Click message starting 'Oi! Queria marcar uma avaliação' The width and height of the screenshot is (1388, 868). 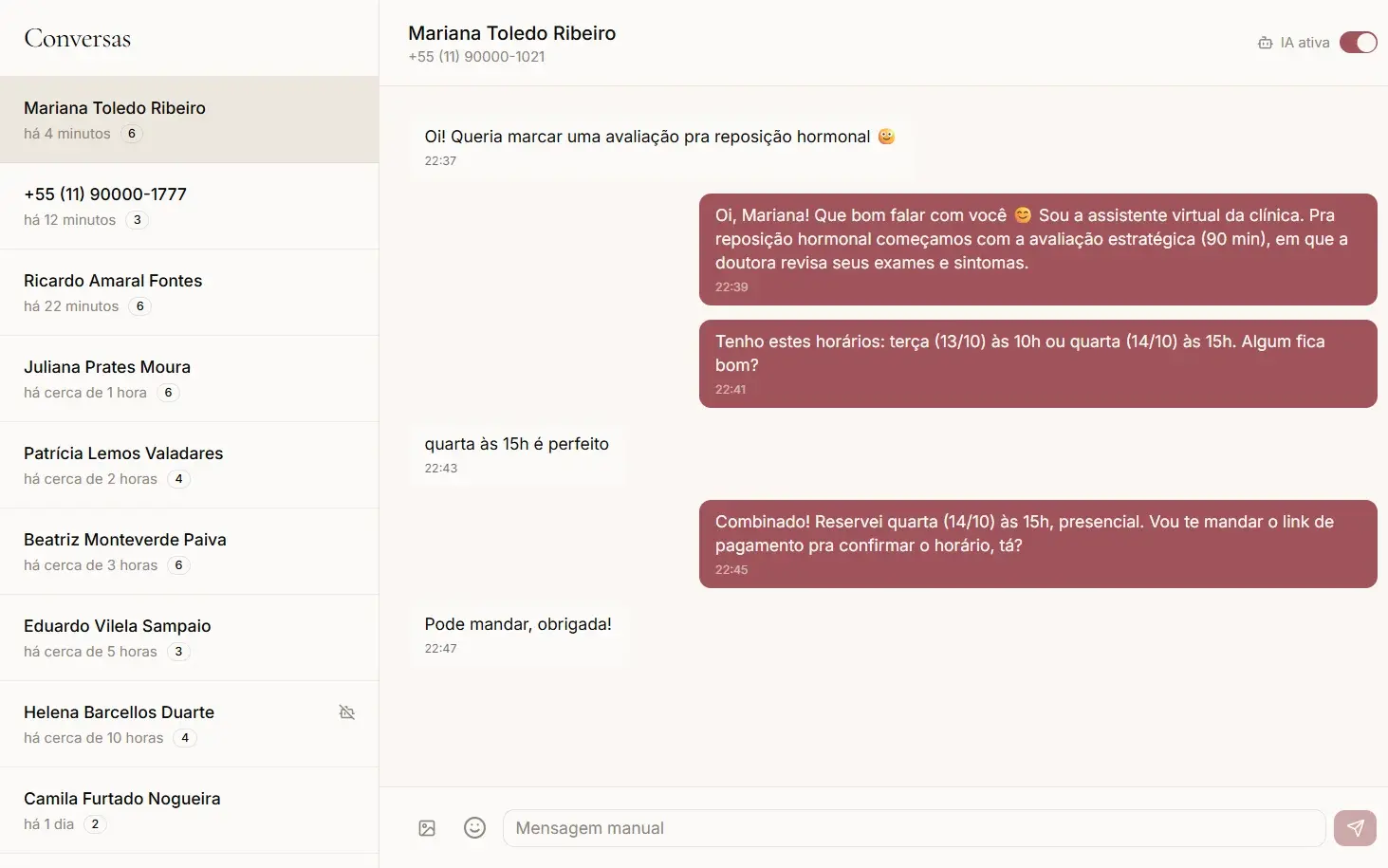(660, 147)
